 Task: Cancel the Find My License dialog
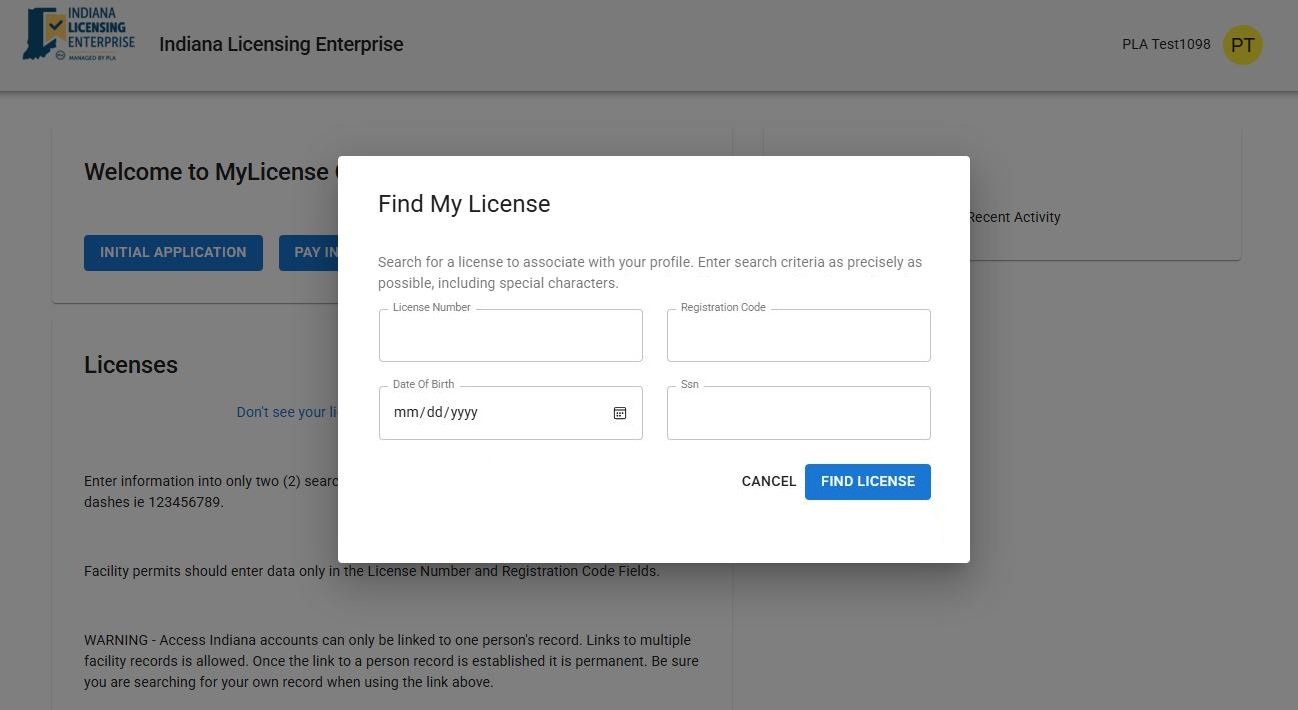point(768,481)
